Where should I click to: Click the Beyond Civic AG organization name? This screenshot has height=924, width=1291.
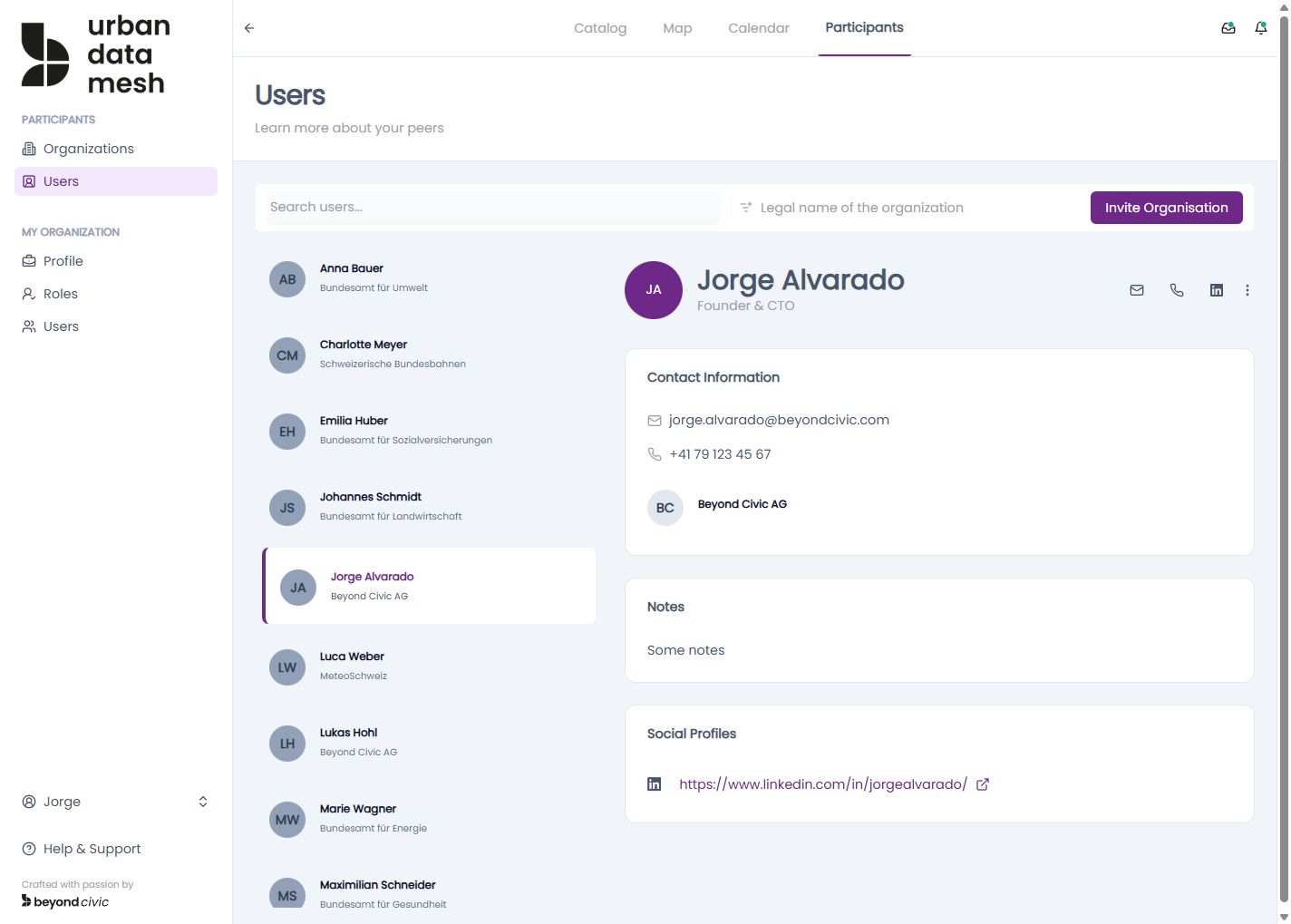point(743,504)
